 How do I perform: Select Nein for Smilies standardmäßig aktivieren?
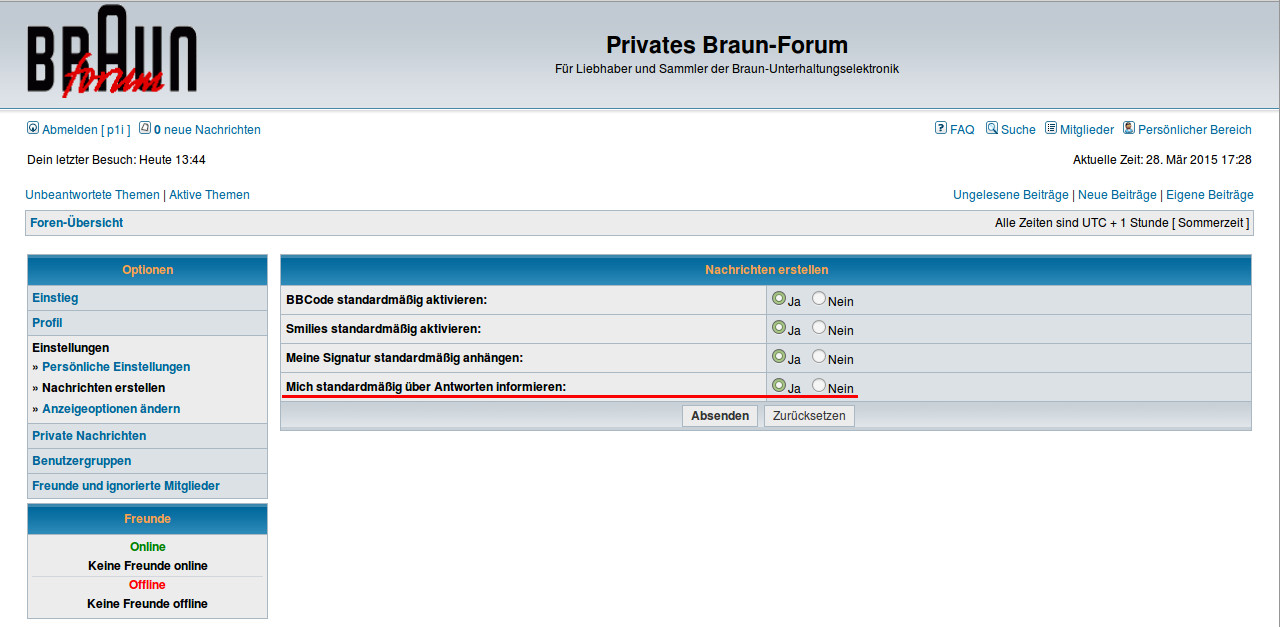(x=819, y=328)
